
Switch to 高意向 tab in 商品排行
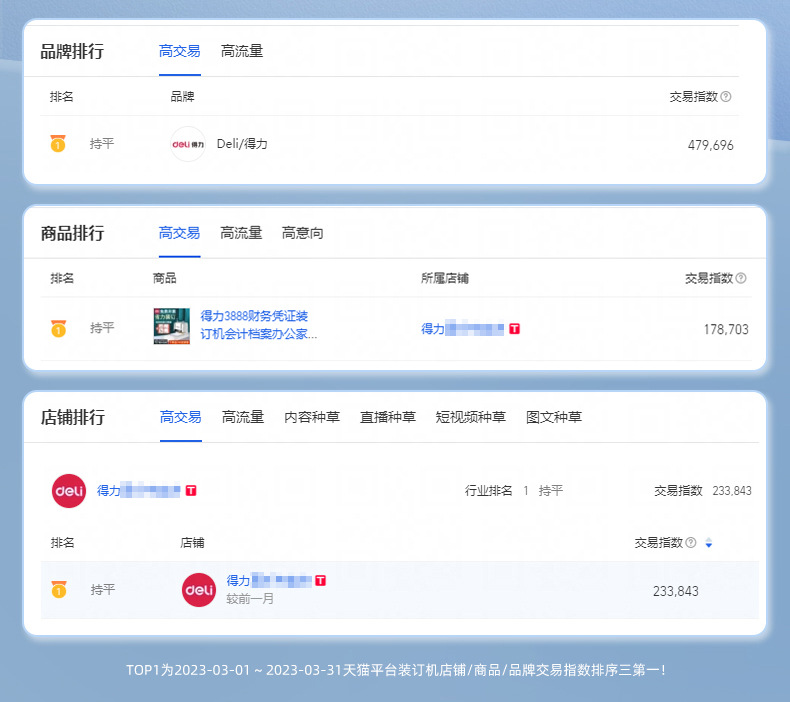point(303,233)
